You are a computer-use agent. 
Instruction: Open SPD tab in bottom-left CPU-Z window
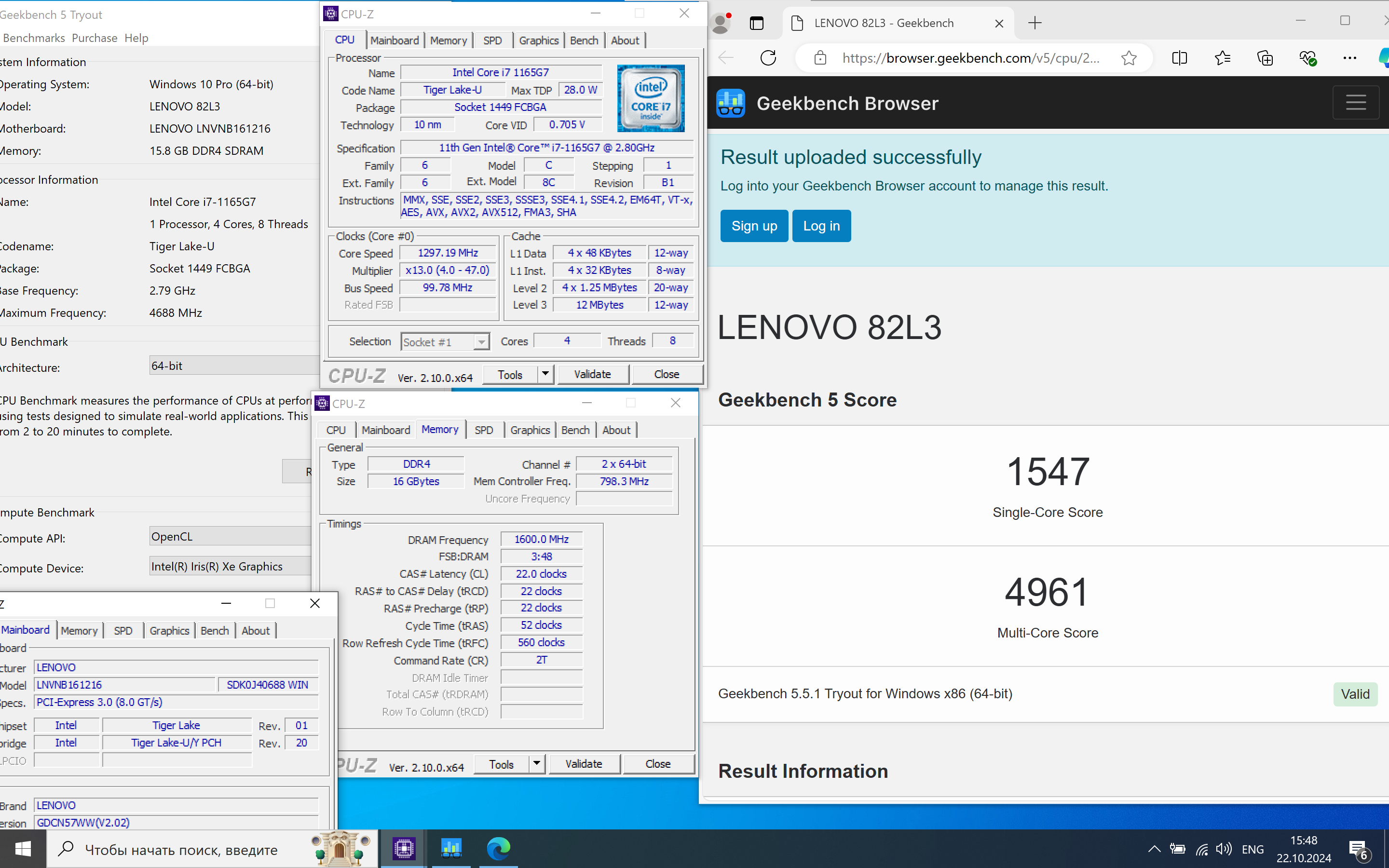click(123, 630)
